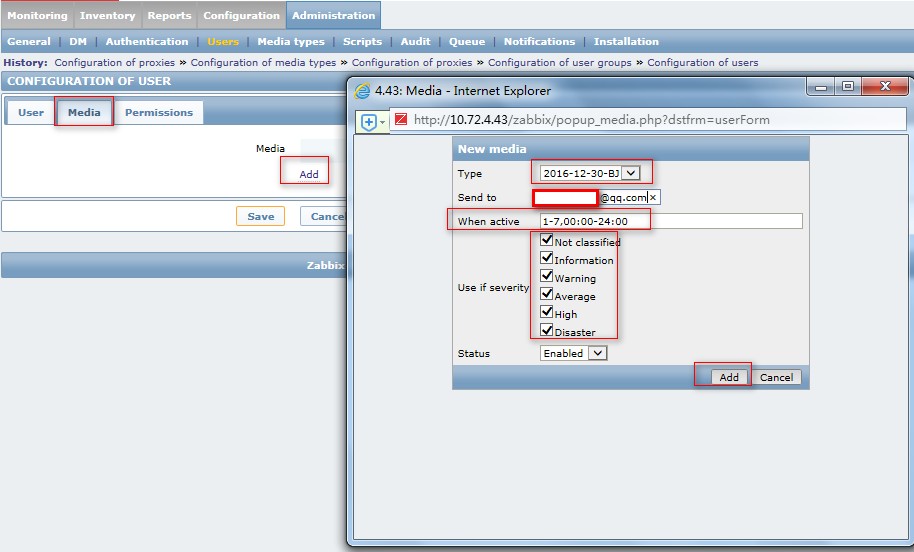Viewport: 914px width, 552px height.
Task: Switch to the Permissions tab
Action: click(159, 112)
